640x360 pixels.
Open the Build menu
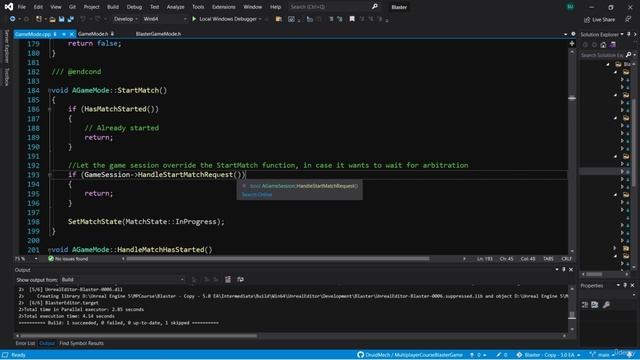tap(113, 7)
